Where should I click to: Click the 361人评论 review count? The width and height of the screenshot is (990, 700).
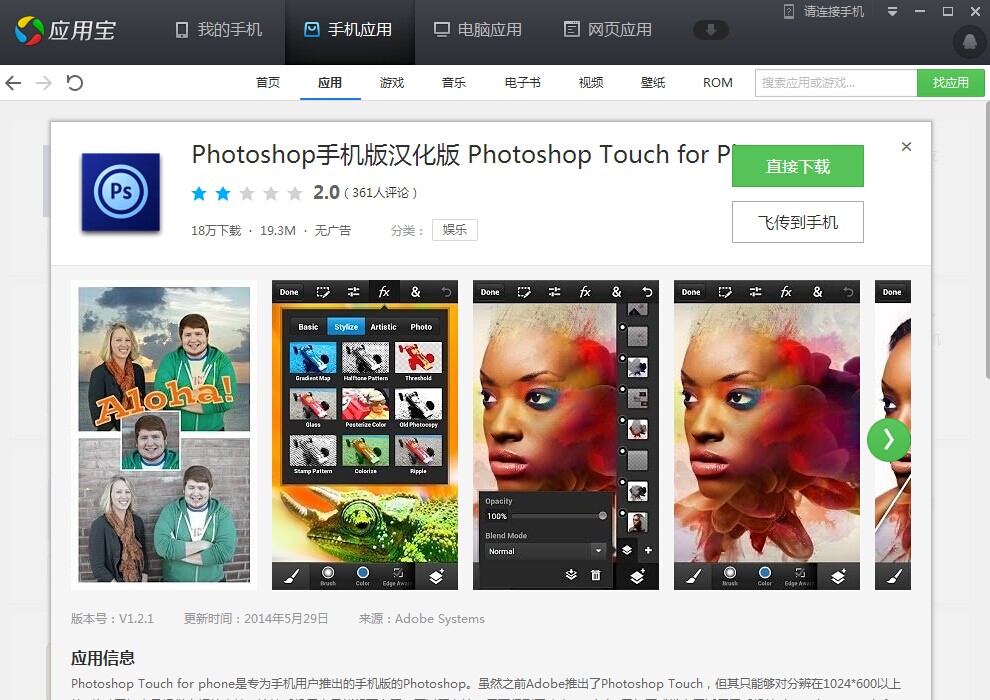click(381, 193)
